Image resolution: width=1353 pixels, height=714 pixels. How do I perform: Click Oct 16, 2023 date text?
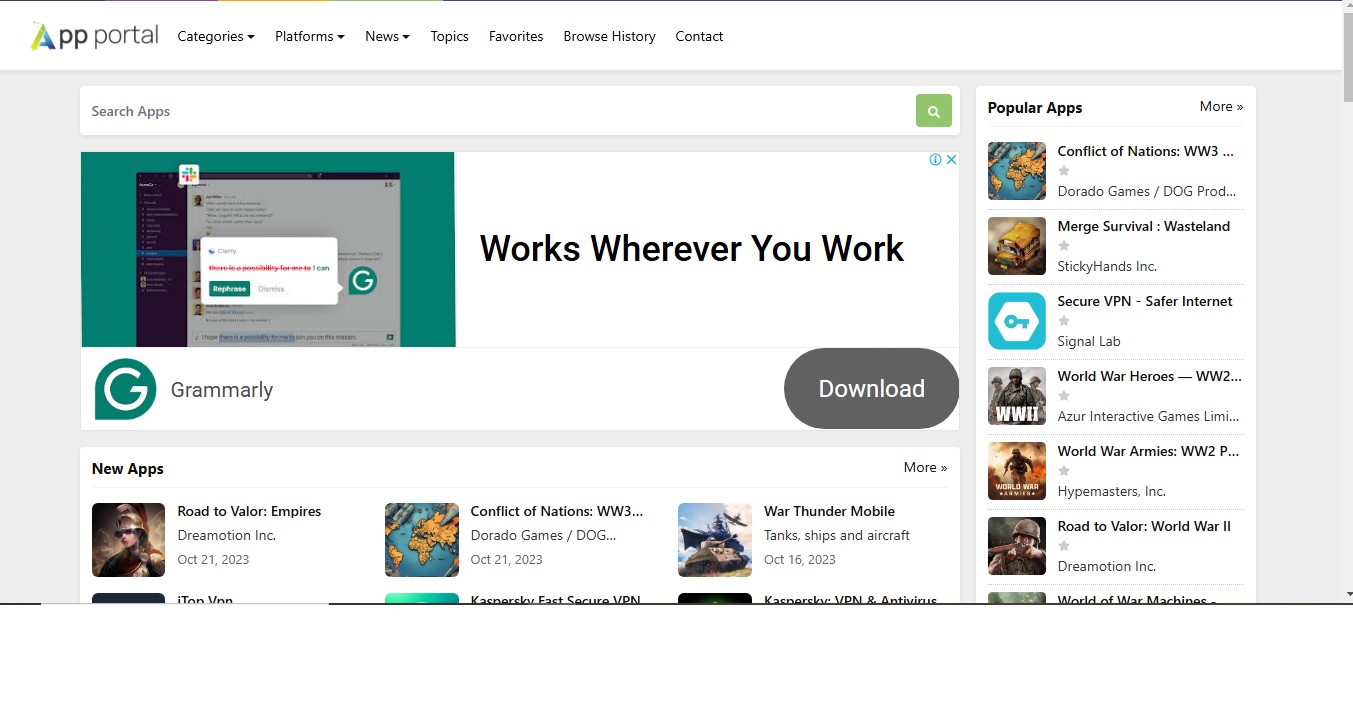point(800,559)
